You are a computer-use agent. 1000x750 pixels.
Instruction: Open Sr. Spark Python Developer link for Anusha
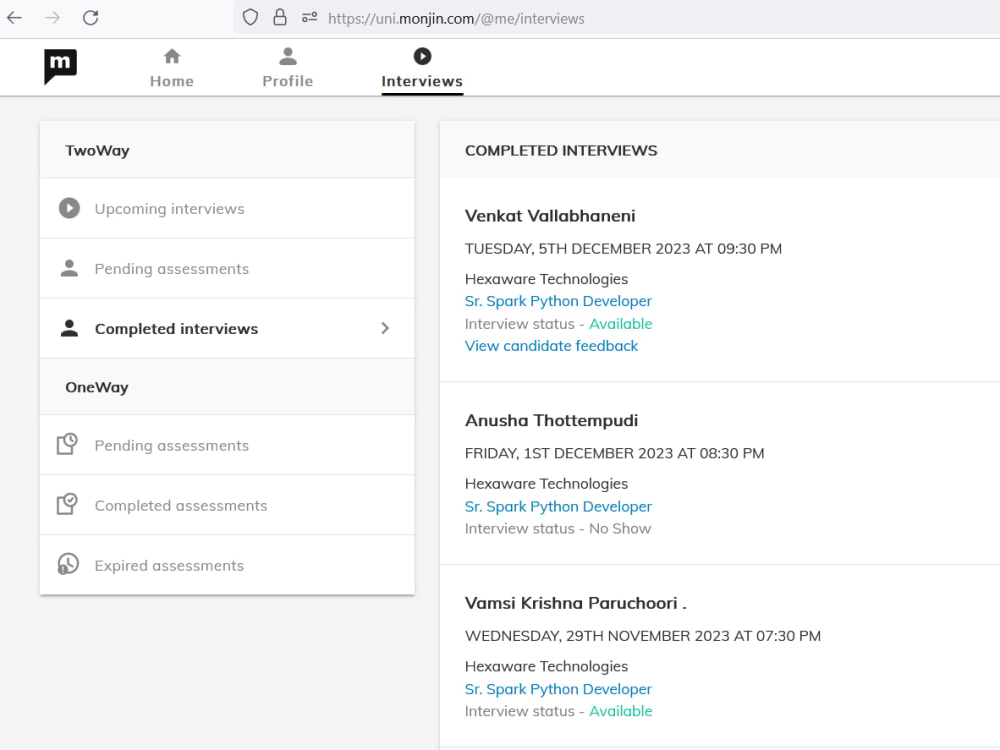pyautogui.click(x=558, y=506)
